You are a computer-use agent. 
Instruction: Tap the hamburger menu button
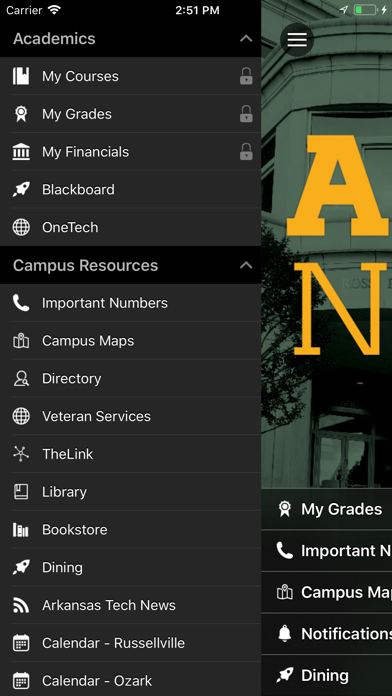pyautogui.click(x=297, y=40)
